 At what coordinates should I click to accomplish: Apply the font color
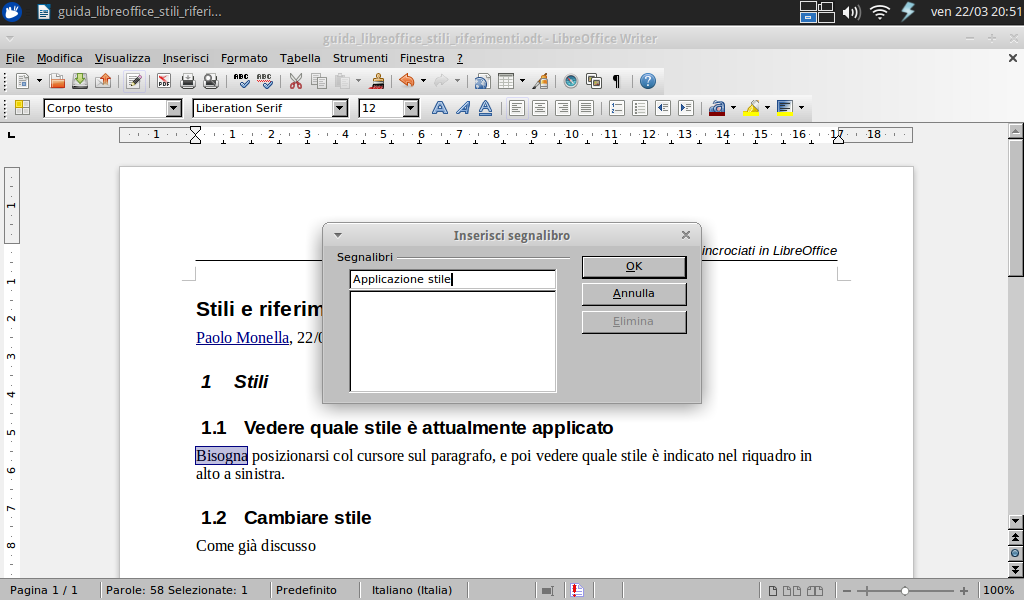717,108
